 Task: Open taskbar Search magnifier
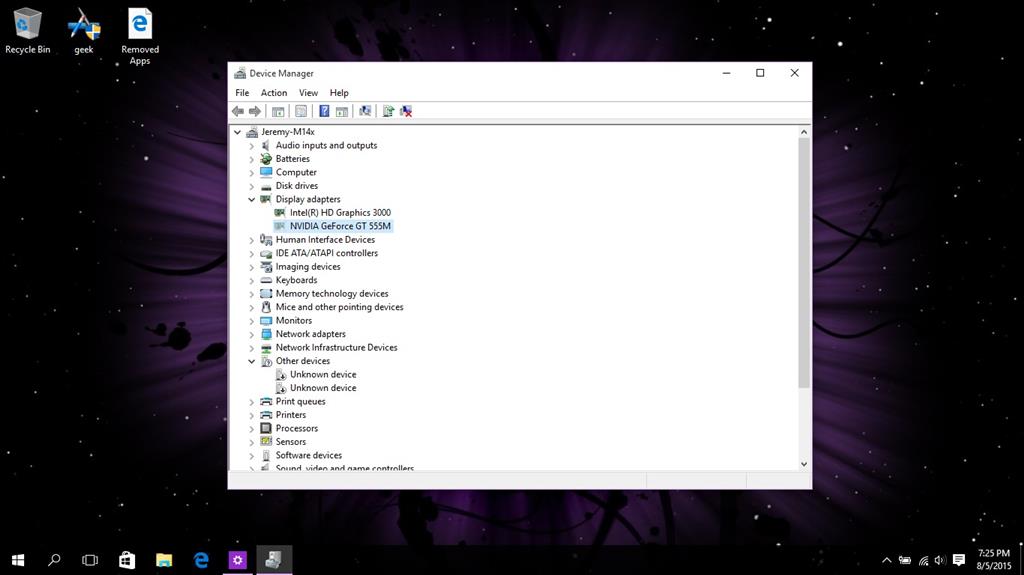coord(54,560)
